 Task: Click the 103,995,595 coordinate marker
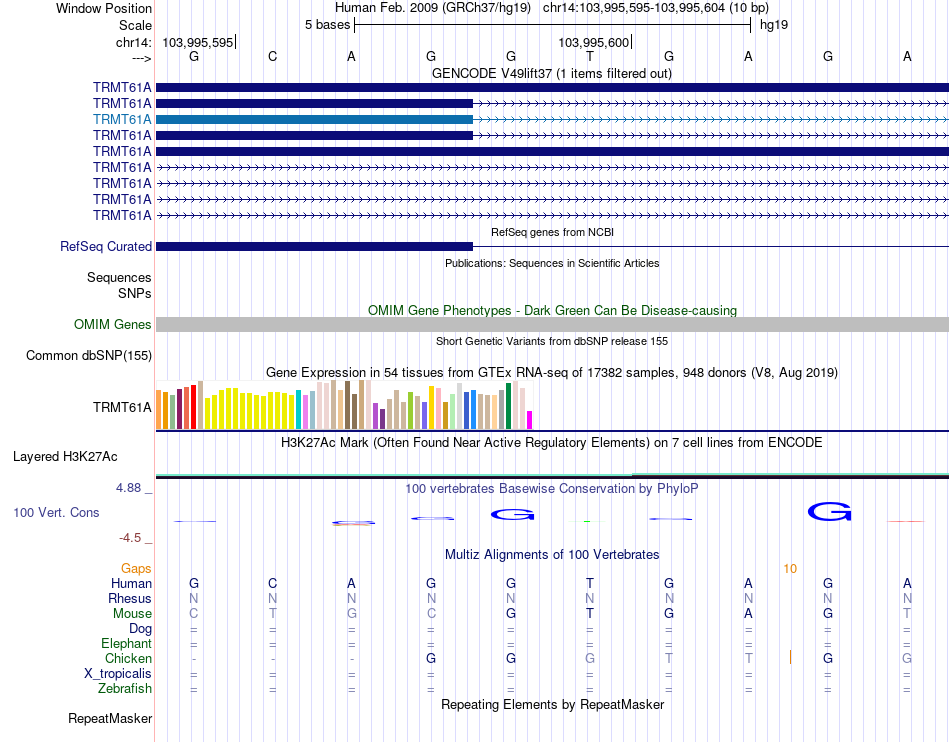(x=198, y=42)
